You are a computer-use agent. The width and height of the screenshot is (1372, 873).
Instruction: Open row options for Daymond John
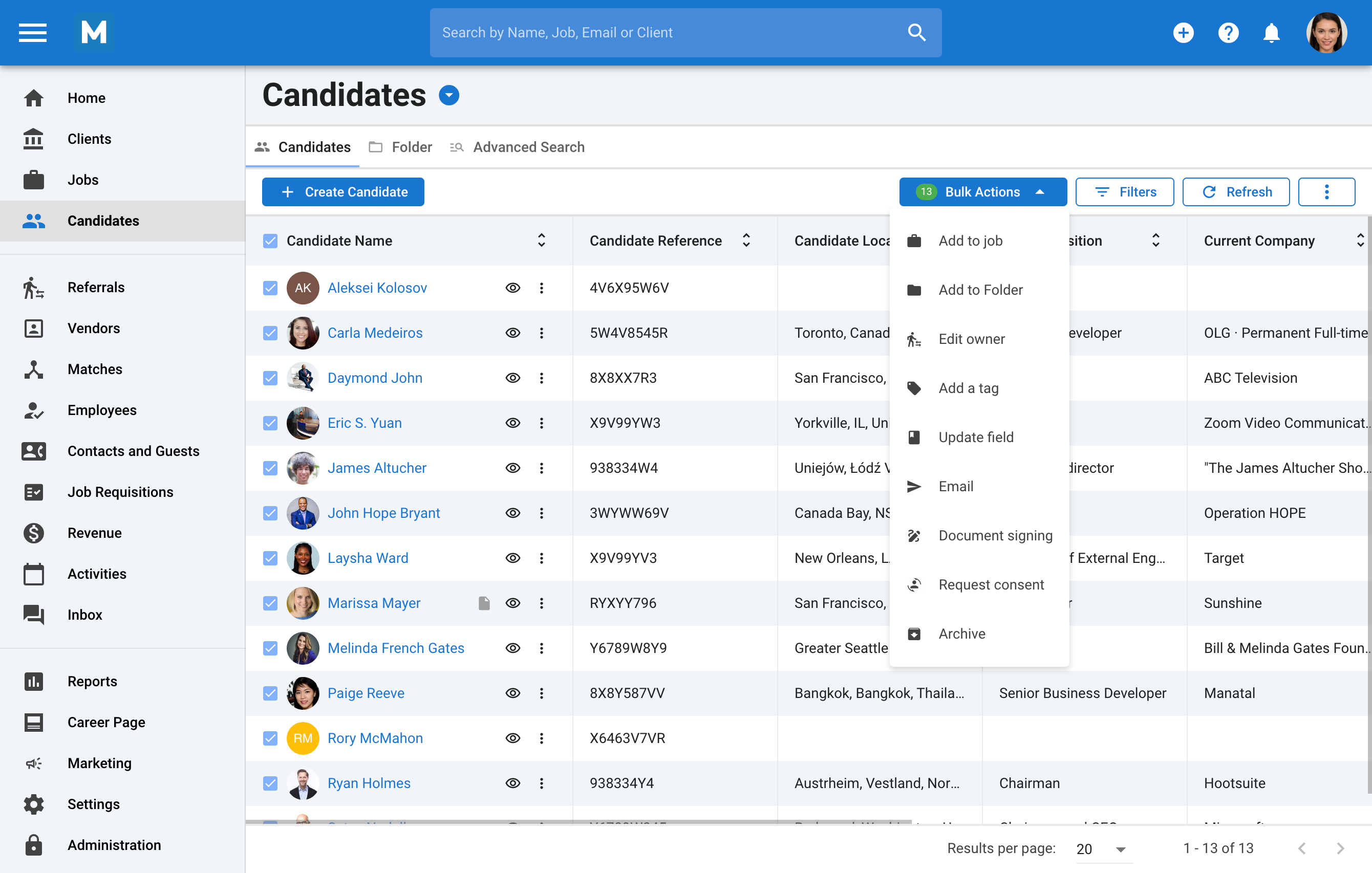pyautogui.click(x=541, y=378)
